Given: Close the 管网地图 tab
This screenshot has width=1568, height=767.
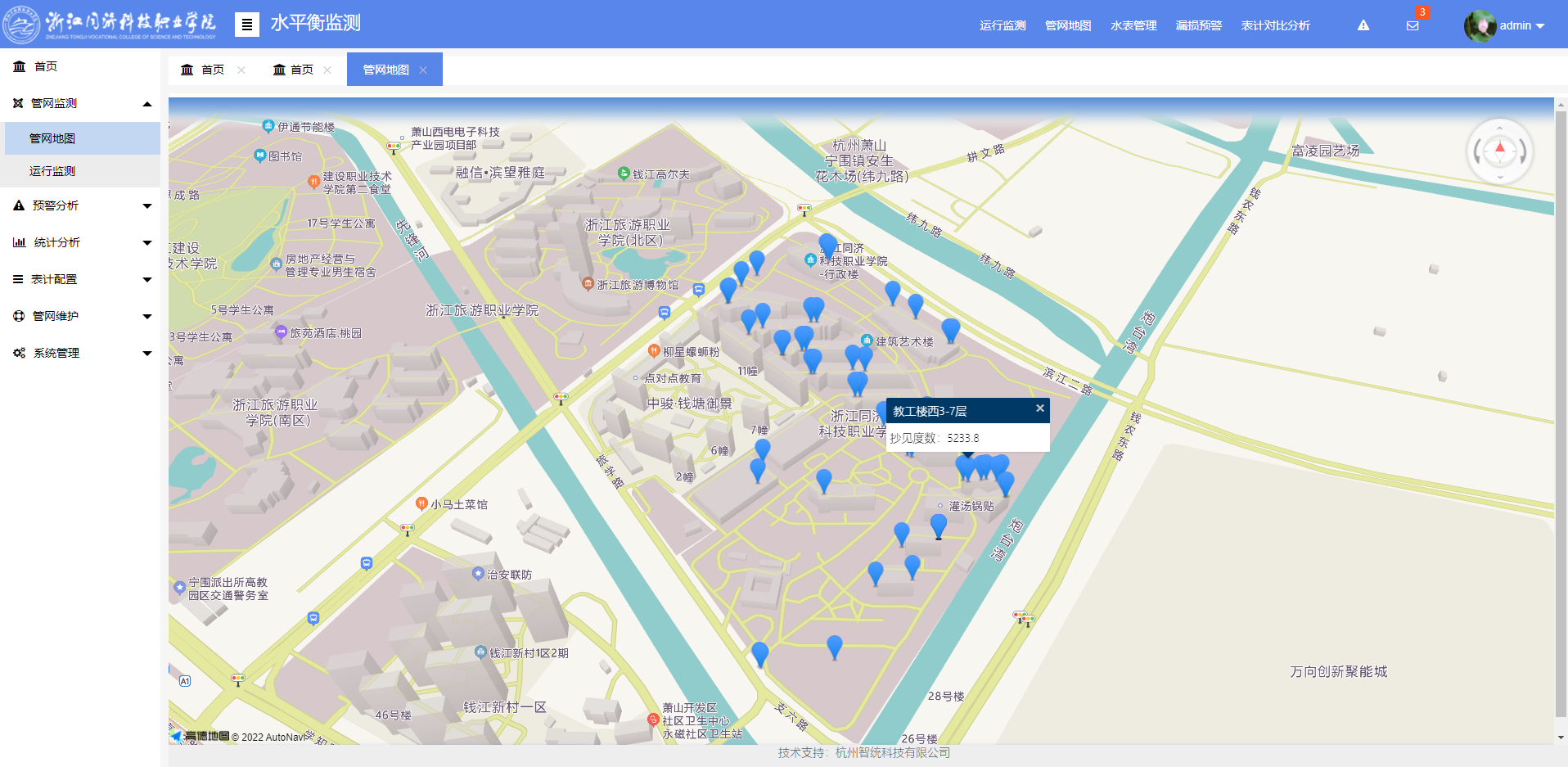Looking at the screenshot, I should (x=423, y=70).
